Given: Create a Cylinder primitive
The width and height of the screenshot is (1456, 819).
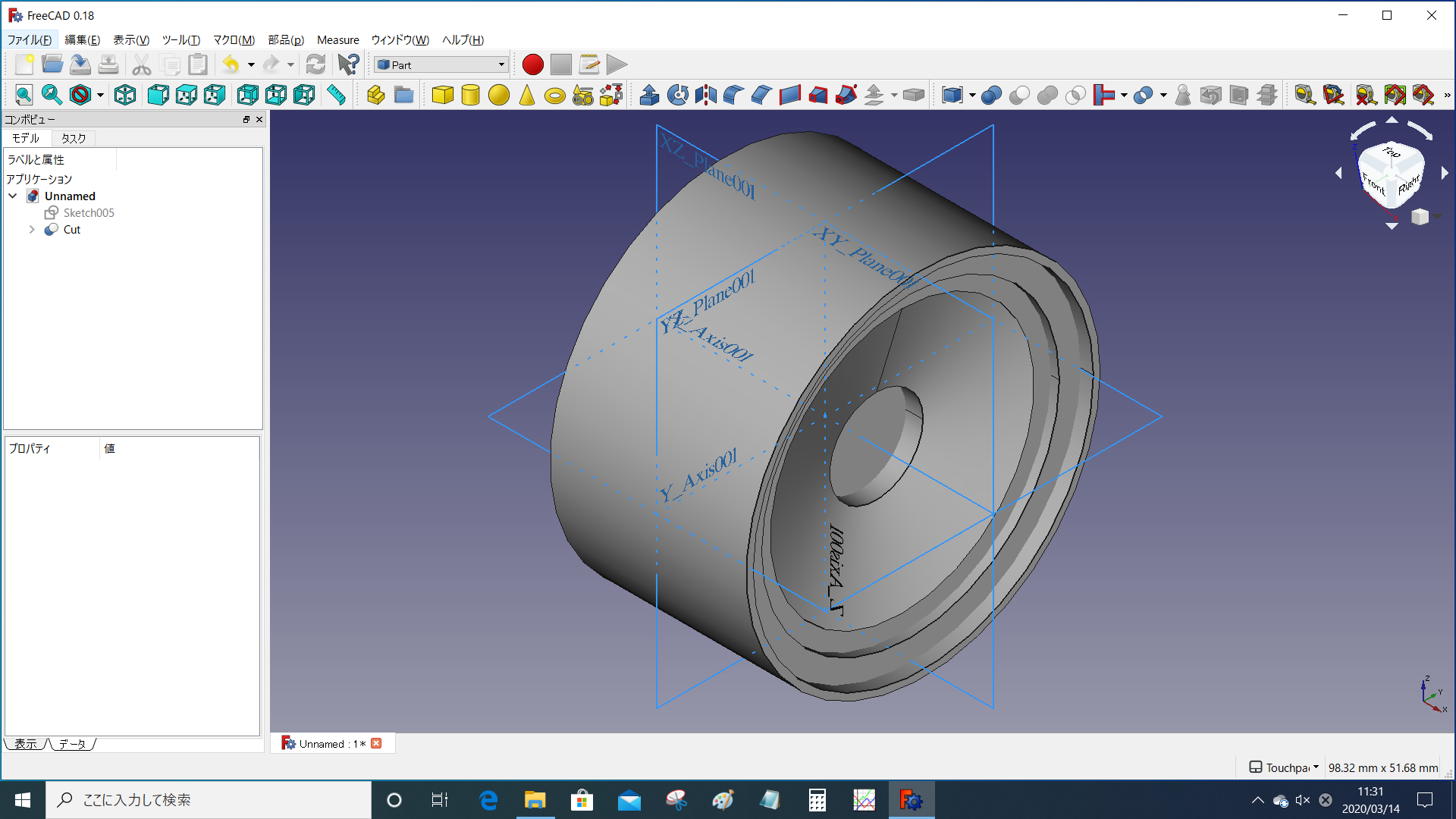Looking at the screenshot, I should pyautogui.click(x=470, y=95).
